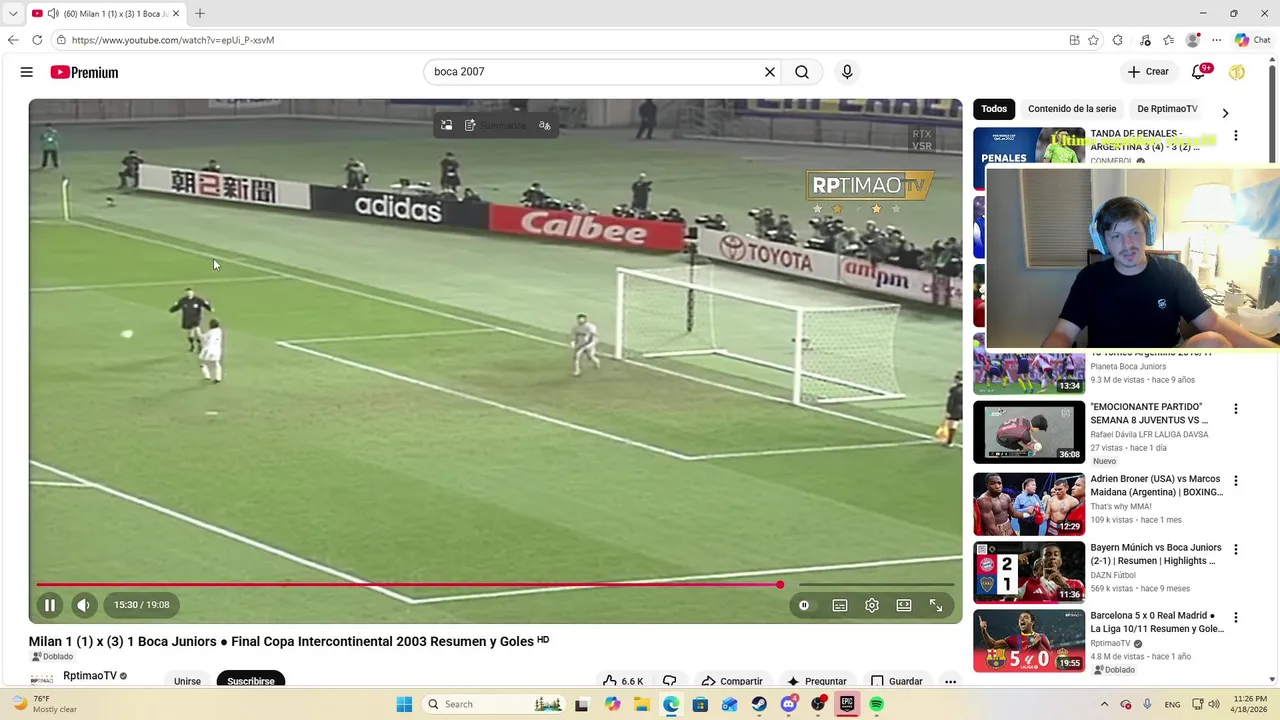Dislike the video with thumbs down
Image resolution: width=1280 pixels, height=720 pixels.
coord(670,681)
